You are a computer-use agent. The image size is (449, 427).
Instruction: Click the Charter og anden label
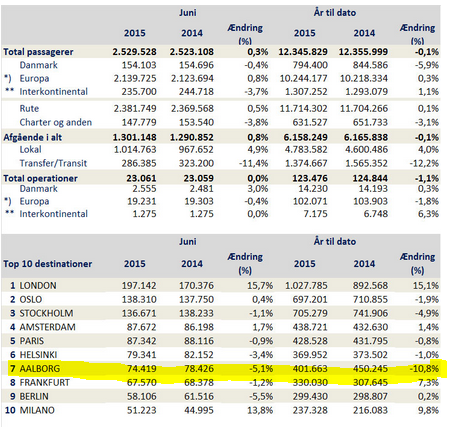[x=56, y=122]
